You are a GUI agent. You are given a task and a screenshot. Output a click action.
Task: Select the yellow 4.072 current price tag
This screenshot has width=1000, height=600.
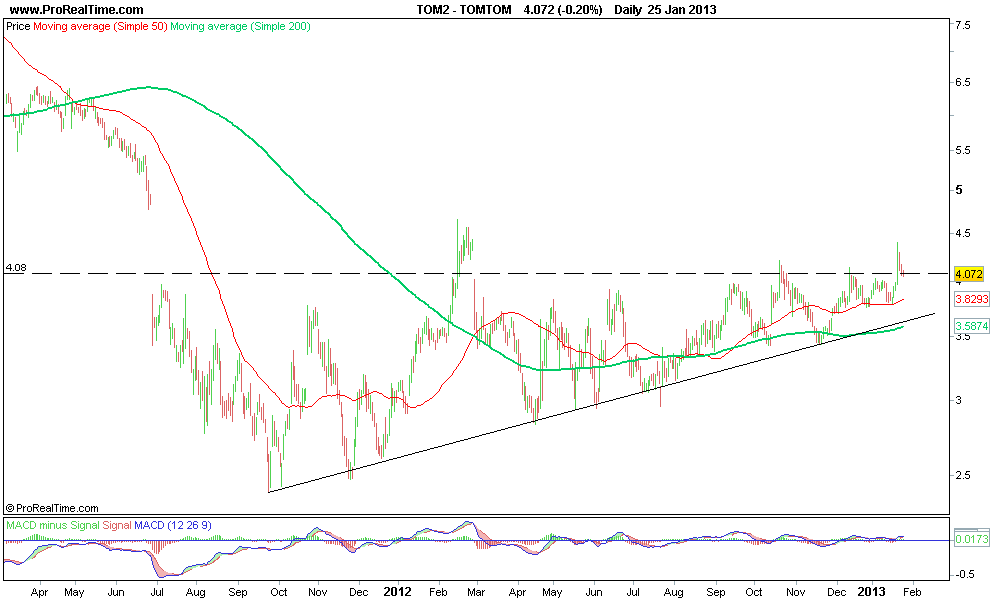(969, 274)
